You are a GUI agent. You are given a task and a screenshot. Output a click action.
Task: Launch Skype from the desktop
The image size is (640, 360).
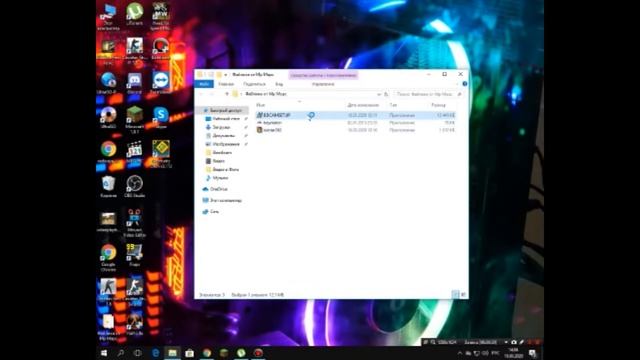161,118
